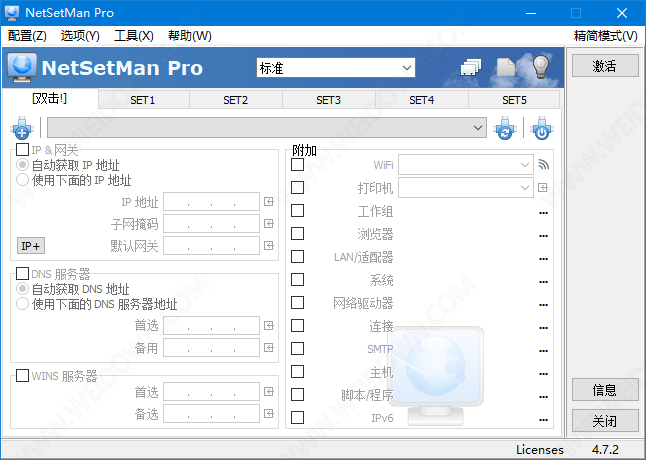Image resolution: width=646 pixels, height=460 pixels.
Task: Open the 打印机 dropdown
Action: [x=466, y=188]
